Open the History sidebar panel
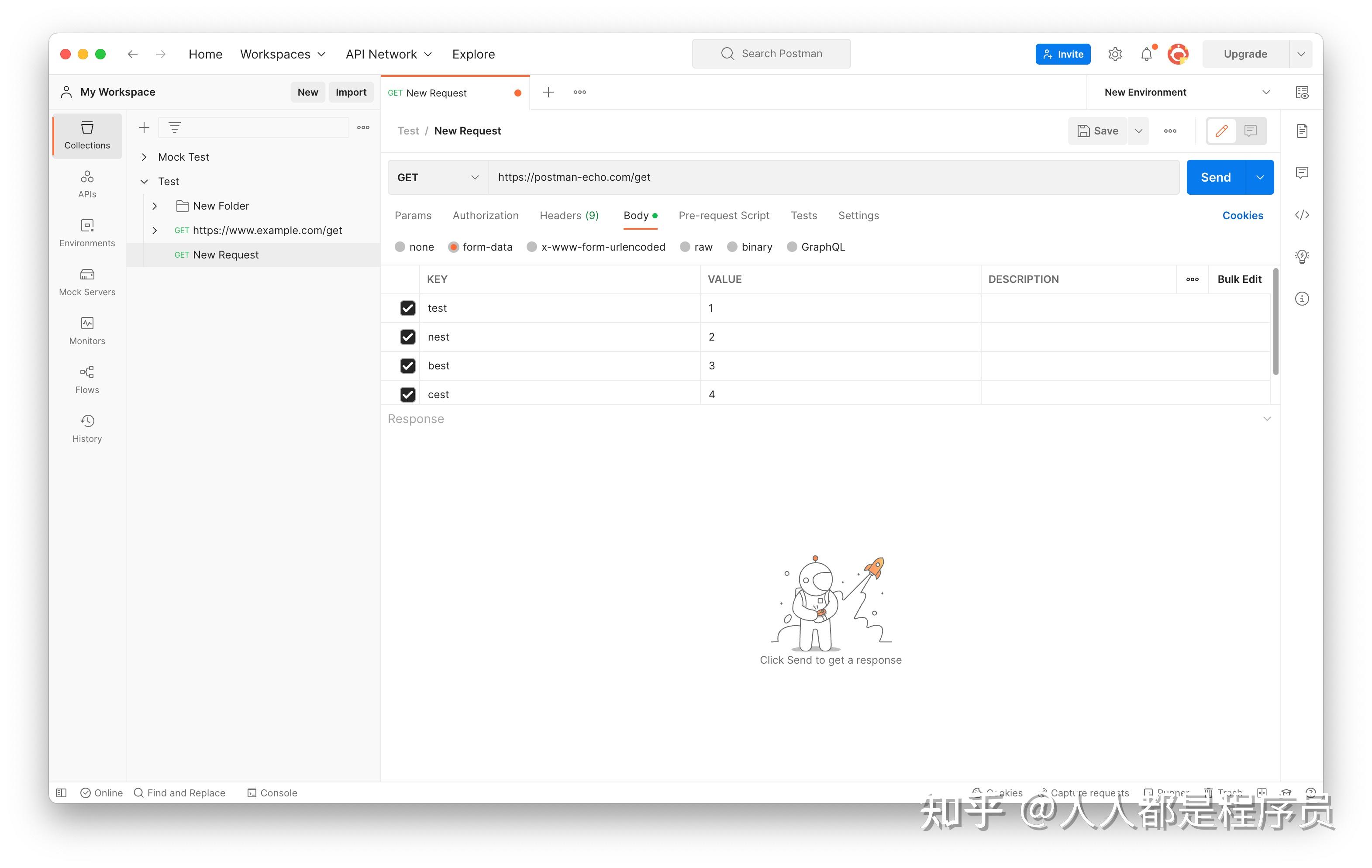 click(86, 428)
